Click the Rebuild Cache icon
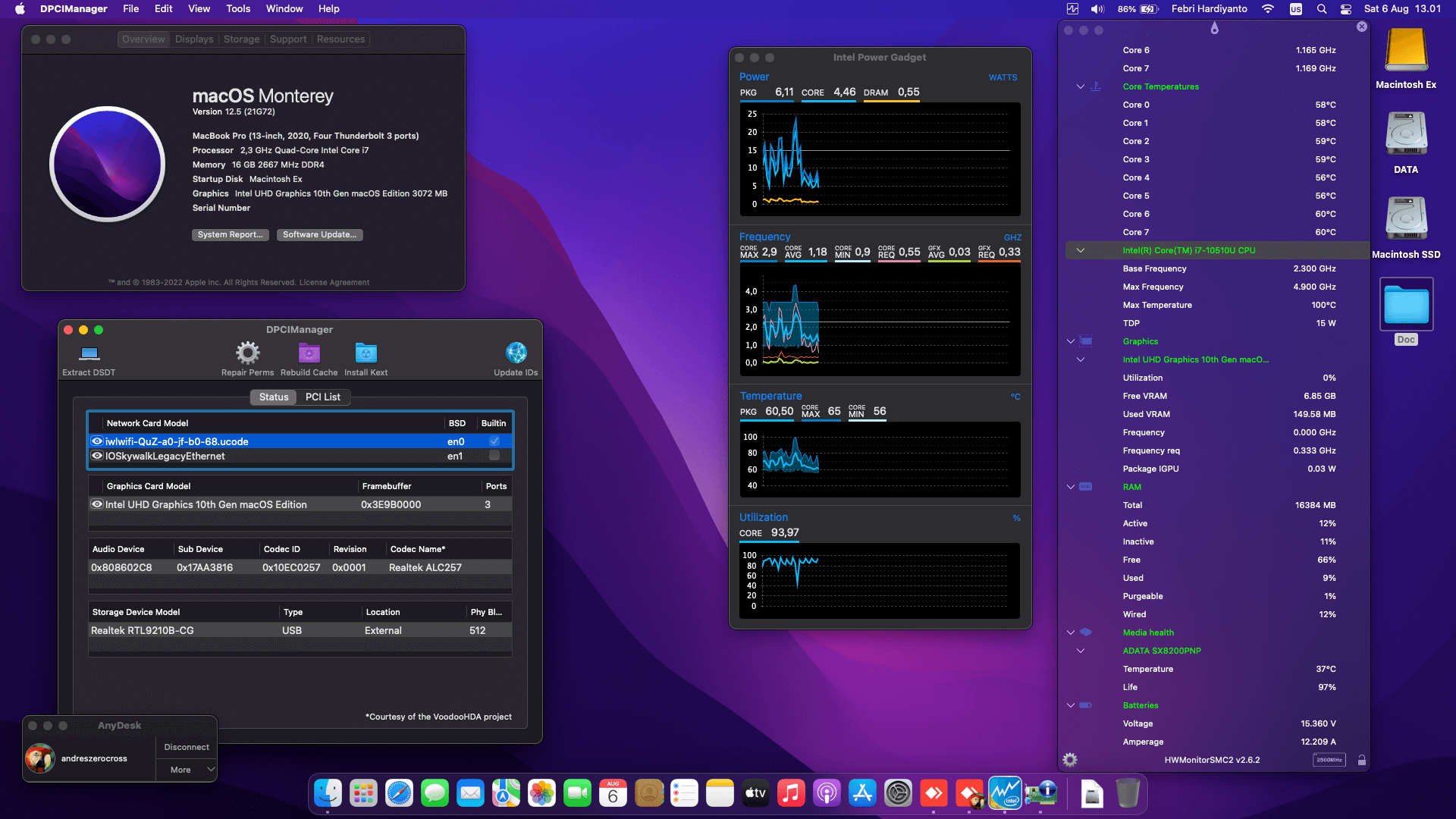Viewport: 1456px width, 819px height. click(x=309, y=353)
